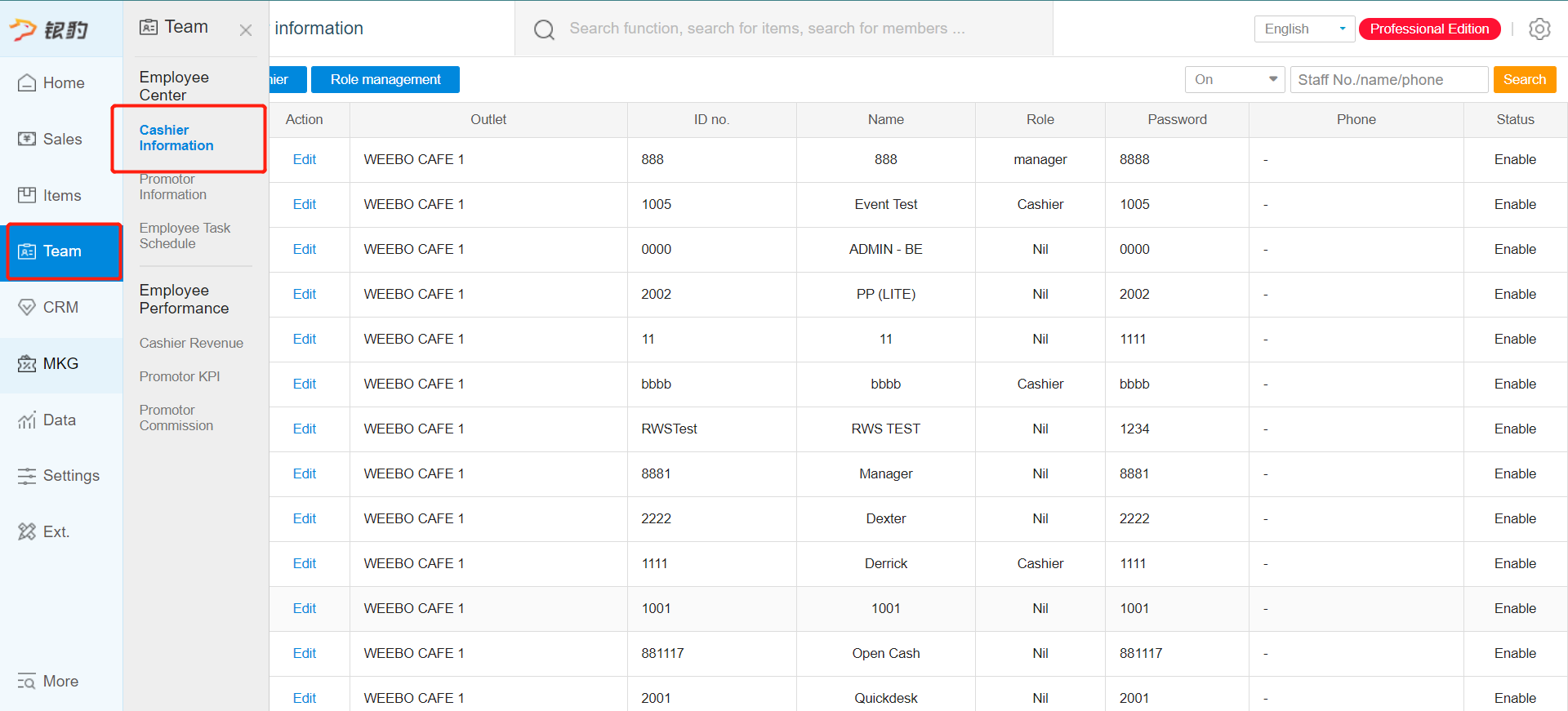Open Promotor KPI submenu item
Image resolution: width=1568 pixels, height=711 pixels.
click(180, 376)
